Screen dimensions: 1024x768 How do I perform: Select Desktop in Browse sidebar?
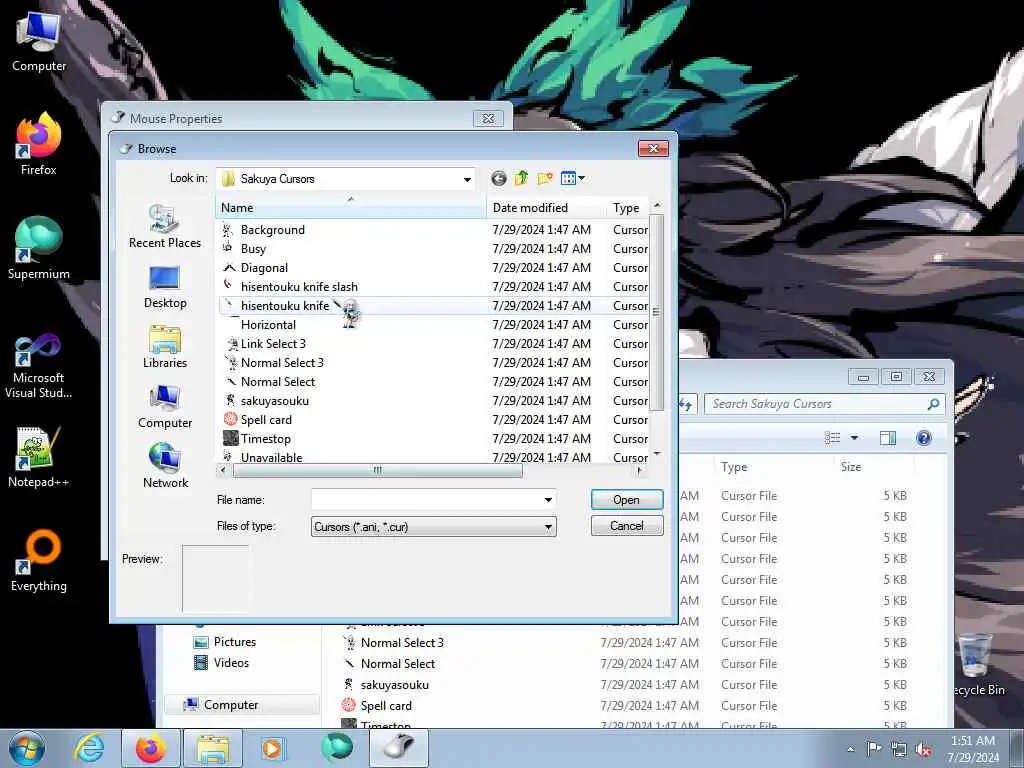point(165,287)
